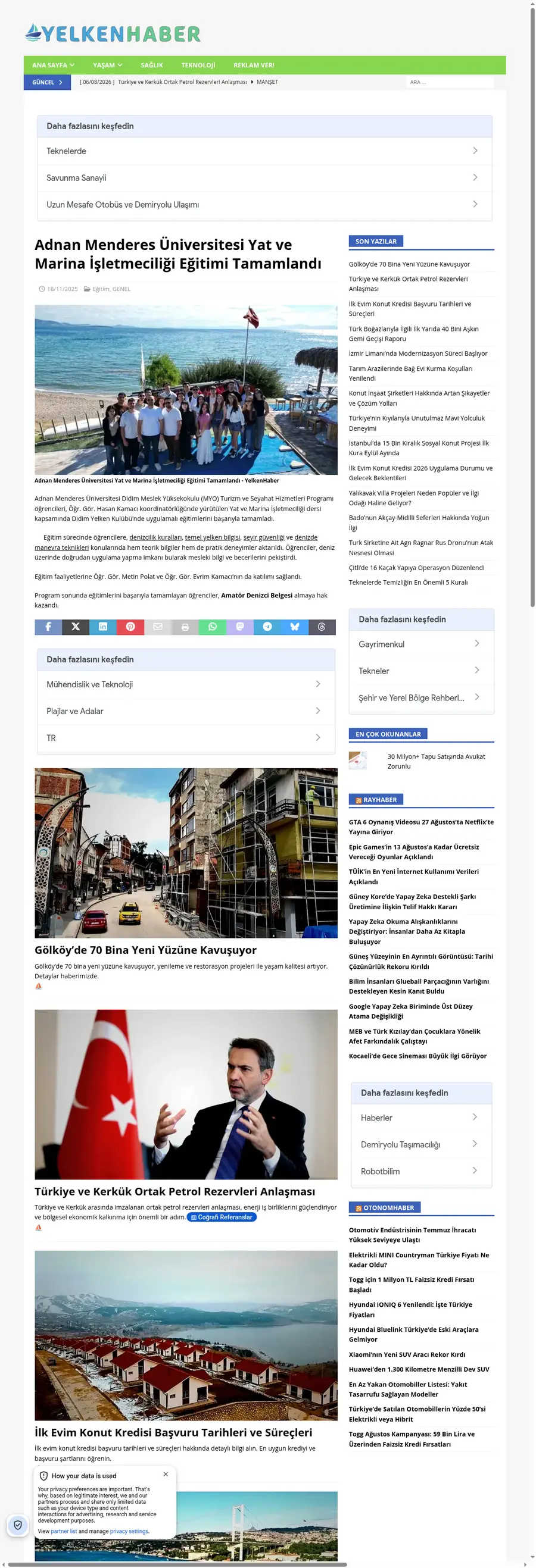Click the ARA search field
The height and width of the screenshot is (1568, 536).
pos(450,82)
